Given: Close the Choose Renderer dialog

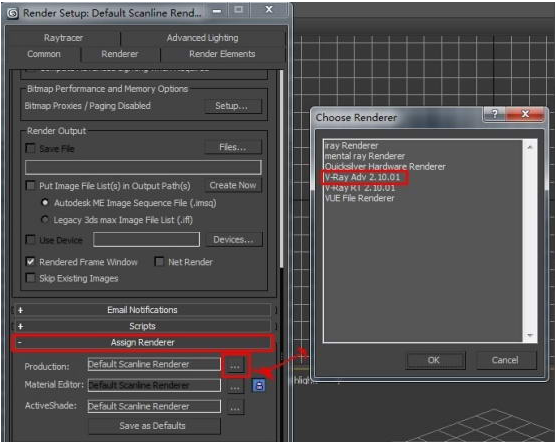Looking at the screenshot, I should pos(525,114).
